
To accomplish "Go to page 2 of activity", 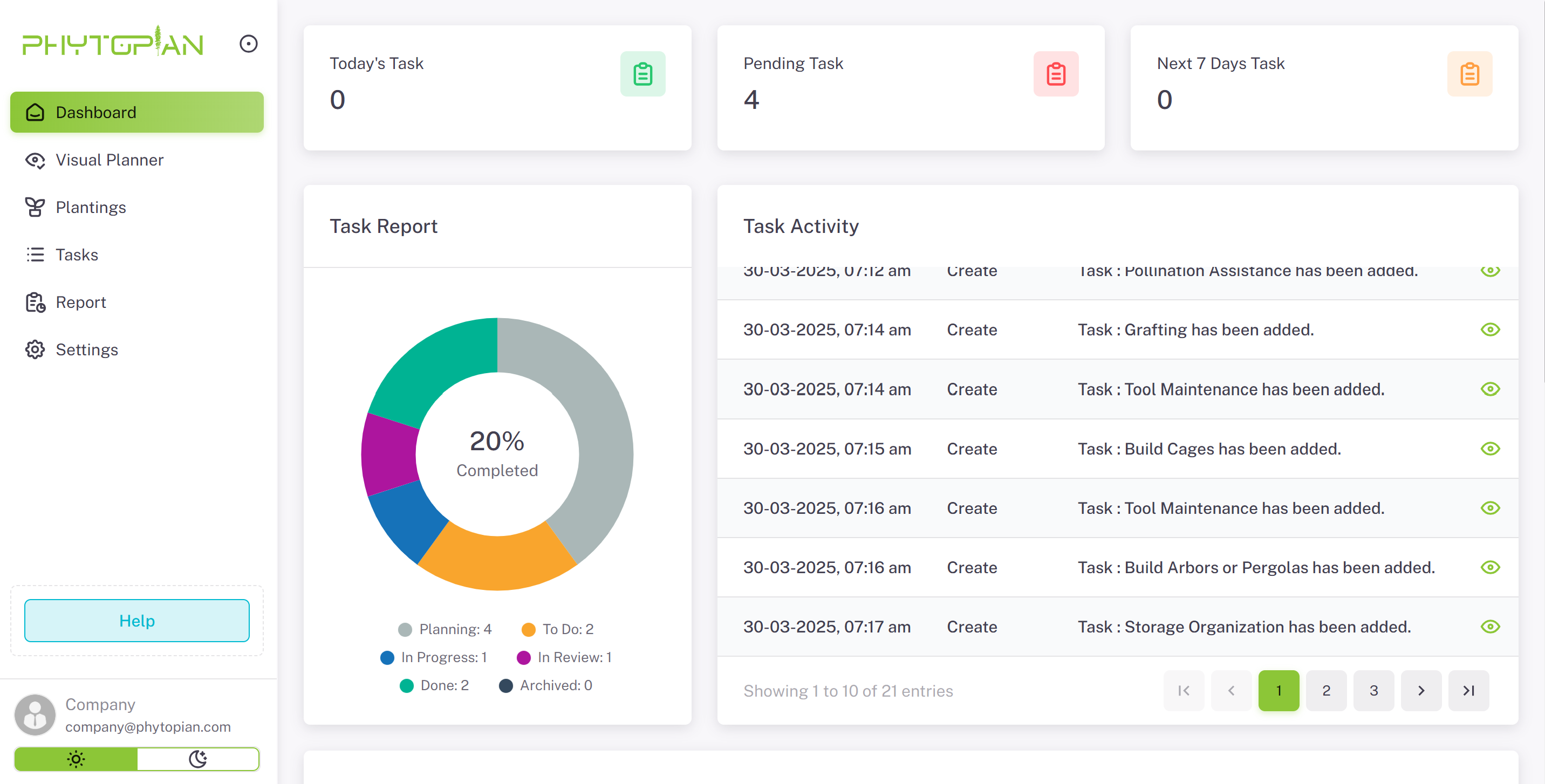I will point(1326,691).
